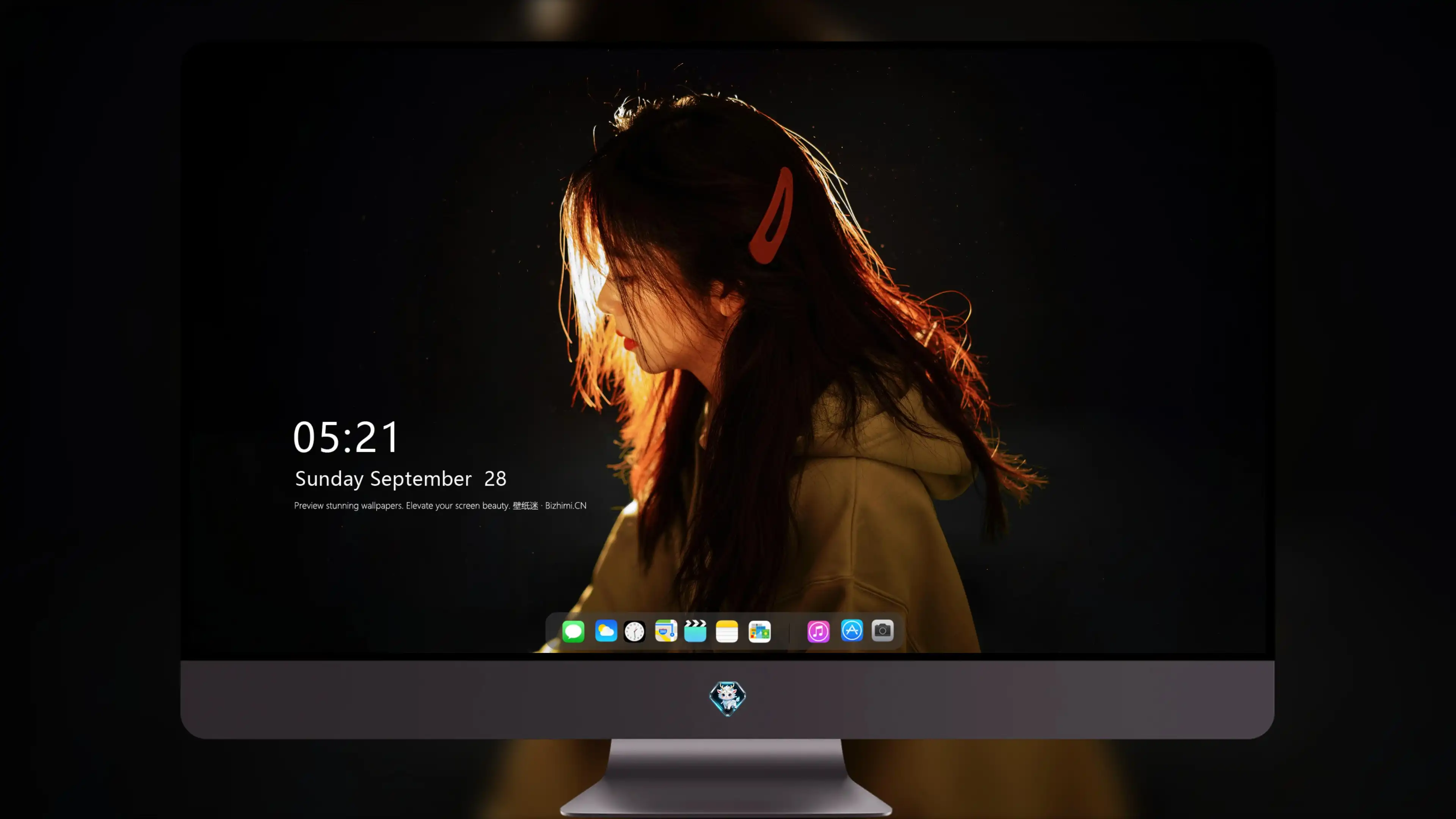Open the yellow Notes app

(727, 631)
